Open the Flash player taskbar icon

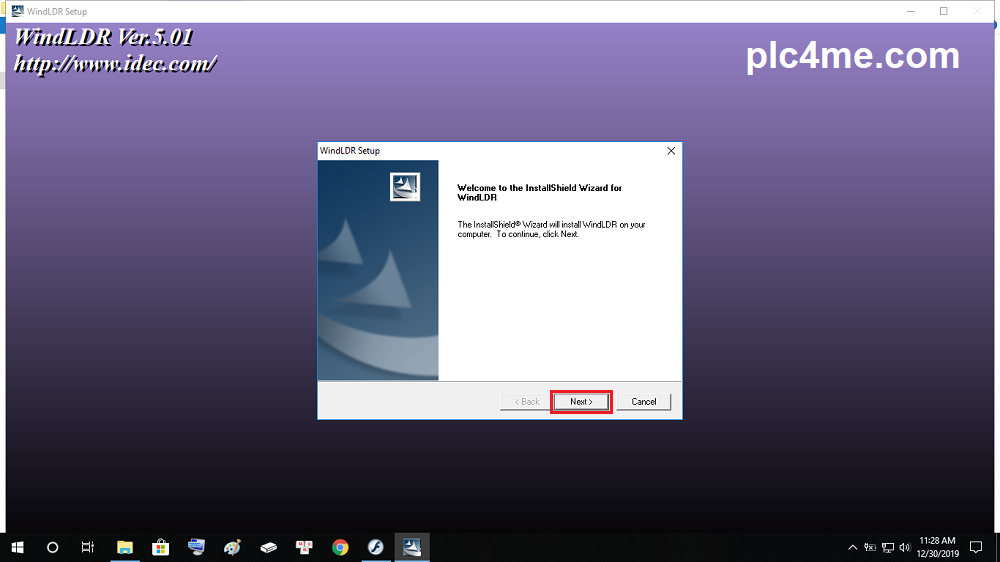click(376, 547)
